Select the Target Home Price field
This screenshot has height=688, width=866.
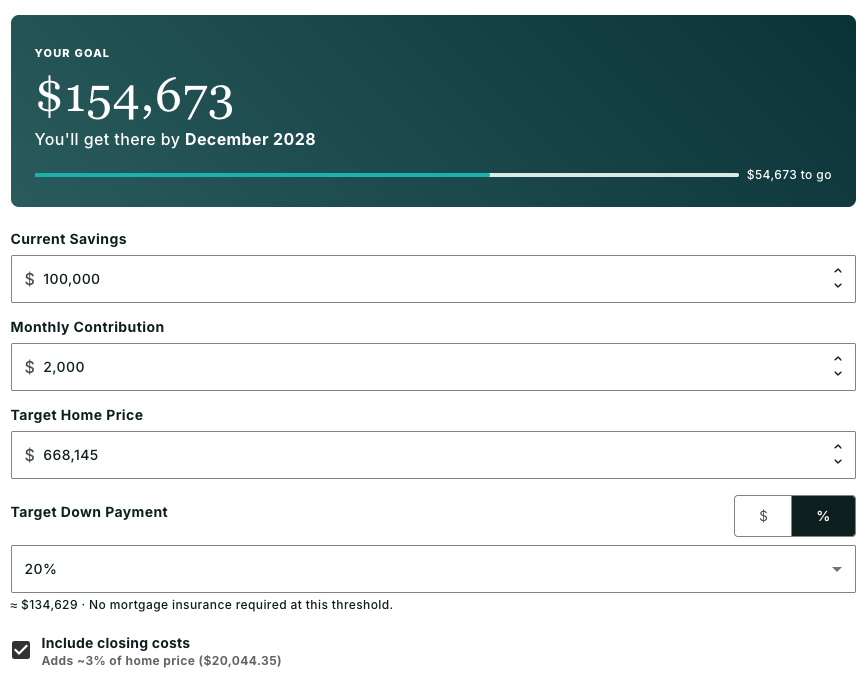pos(433,455)
